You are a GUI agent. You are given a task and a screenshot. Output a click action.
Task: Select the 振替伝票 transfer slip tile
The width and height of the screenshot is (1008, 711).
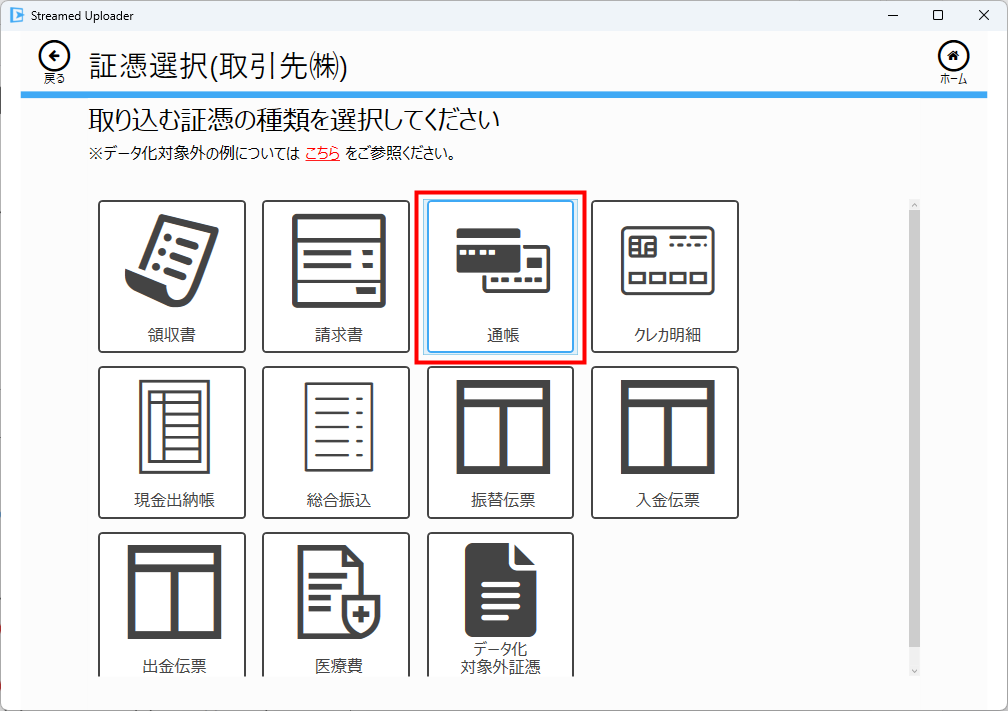coord(500,442)
